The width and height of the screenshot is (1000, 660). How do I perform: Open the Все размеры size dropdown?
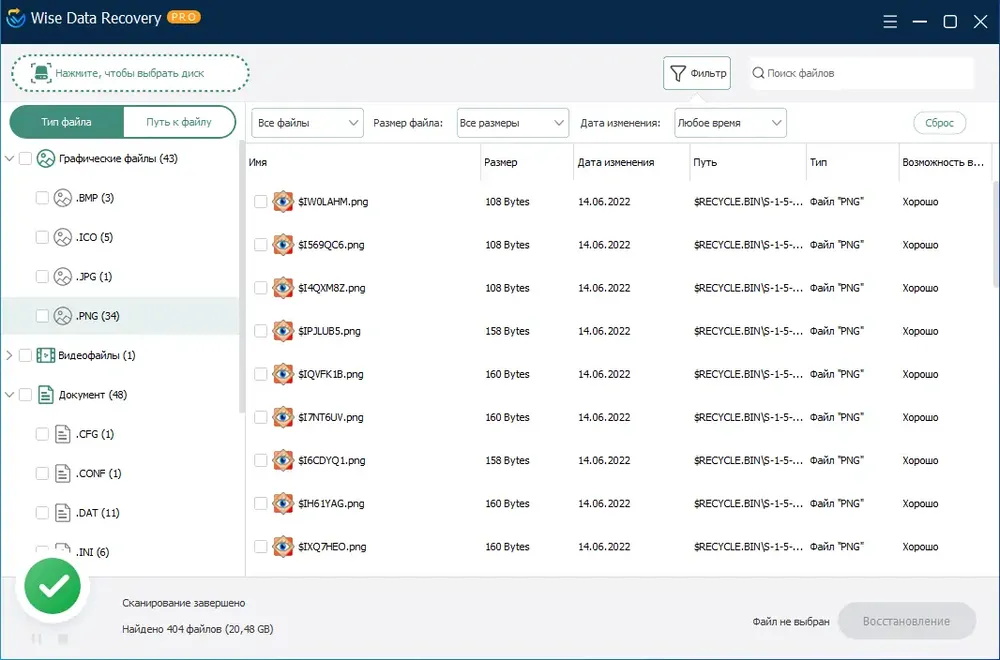click(x=513, y=123)
